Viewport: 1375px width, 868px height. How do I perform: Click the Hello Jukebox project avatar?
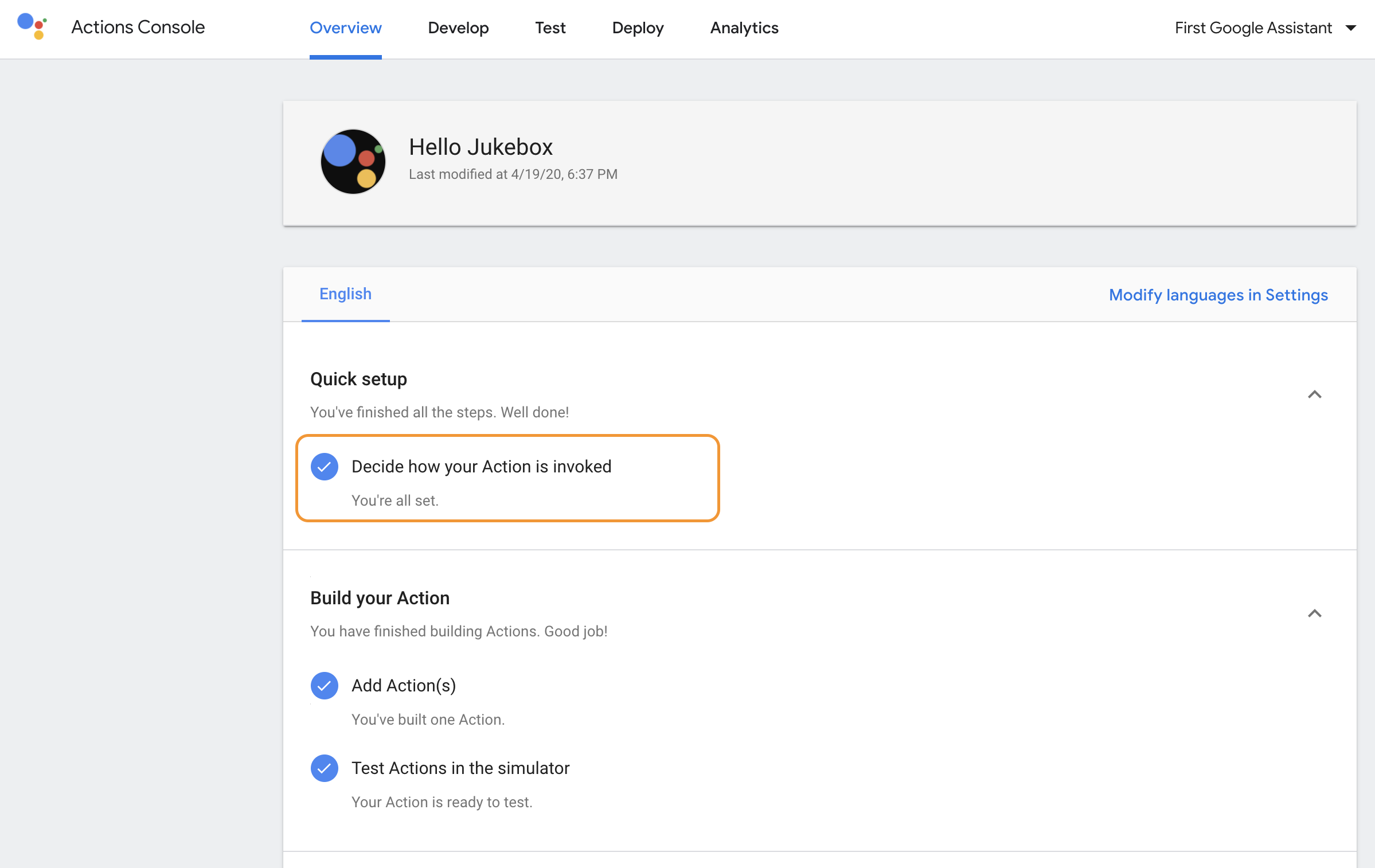pyautogui.click(x=353, y=162)
